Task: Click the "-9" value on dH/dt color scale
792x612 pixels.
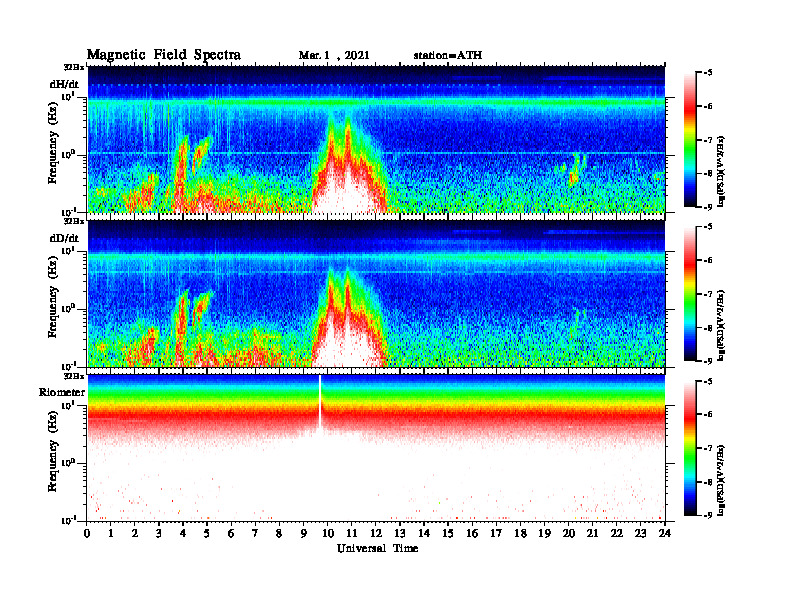Action: (x=708, y=207)
